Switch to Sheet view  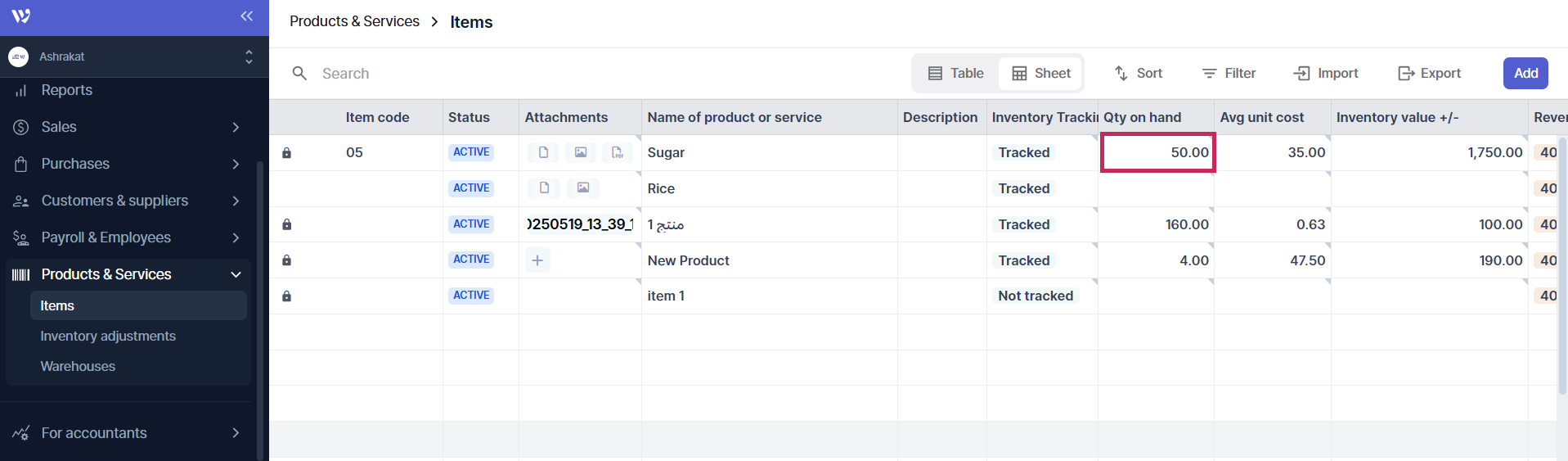[x=1041, y=74]
